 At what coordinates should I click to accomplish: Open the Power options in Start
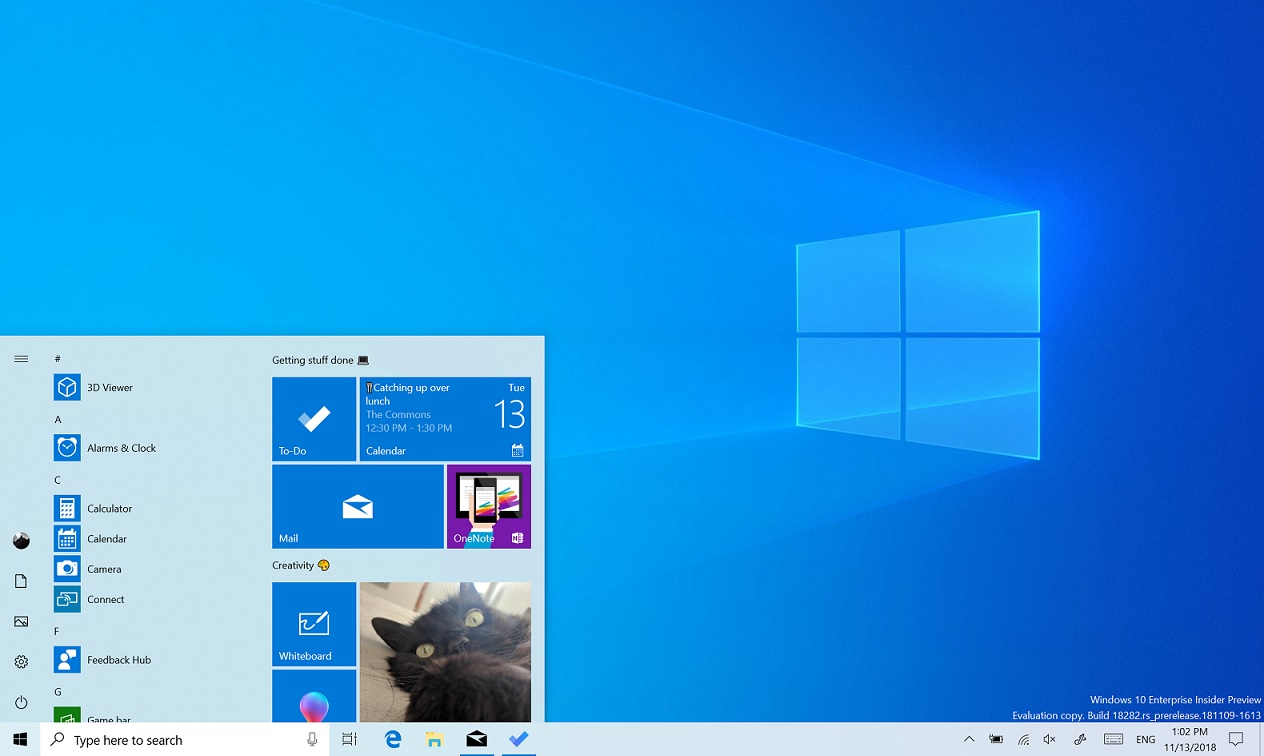click(x=21, y=700)
